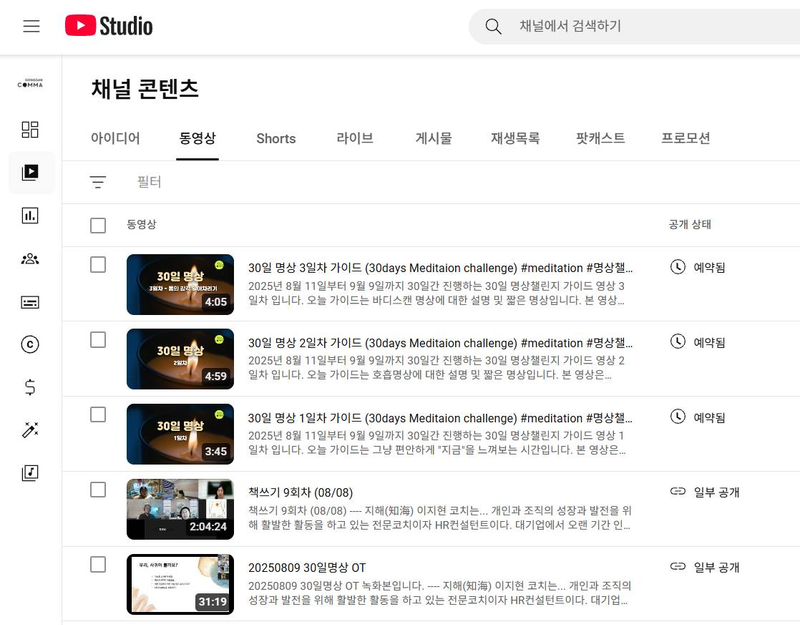Open title link 30일 명상 2일차 가이드
The image size is (800, 625).
440,343
